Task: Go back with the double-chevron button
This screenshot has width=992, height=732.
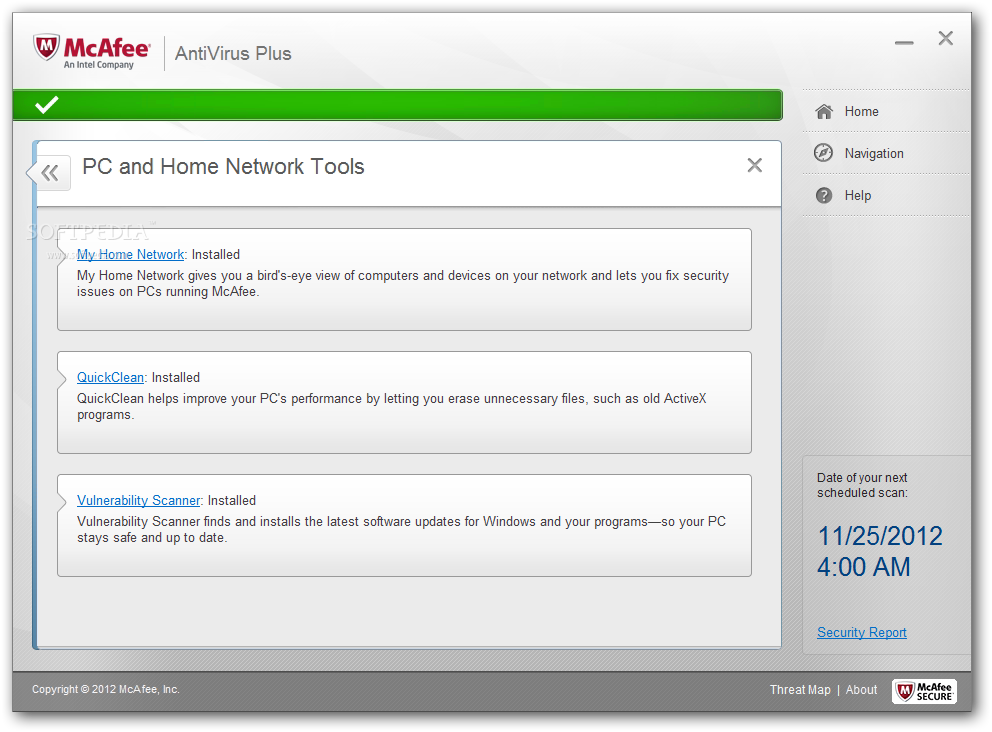Action: coord(50,173)
